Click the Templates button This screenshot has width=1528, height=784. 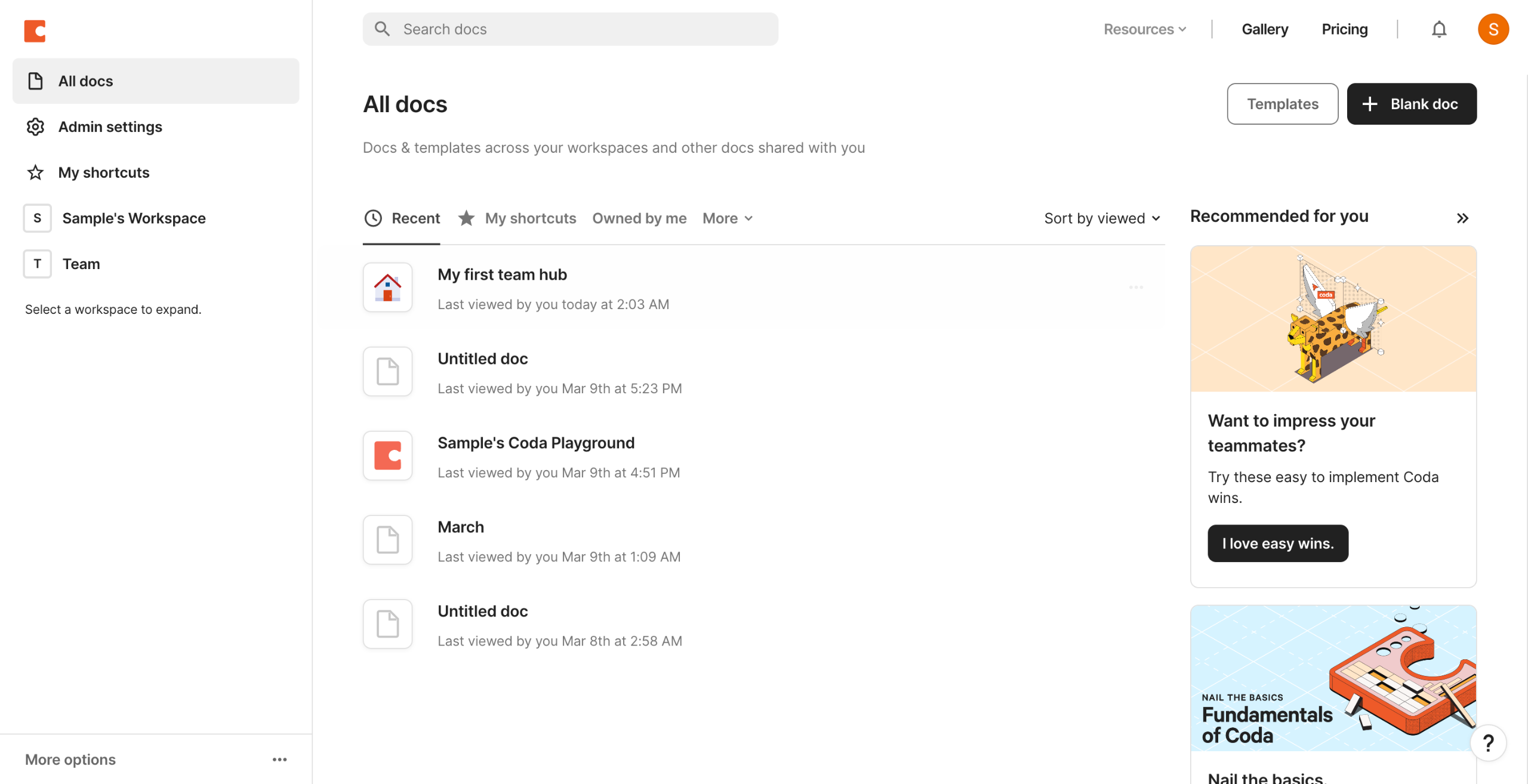click(x=1282, y=104)
